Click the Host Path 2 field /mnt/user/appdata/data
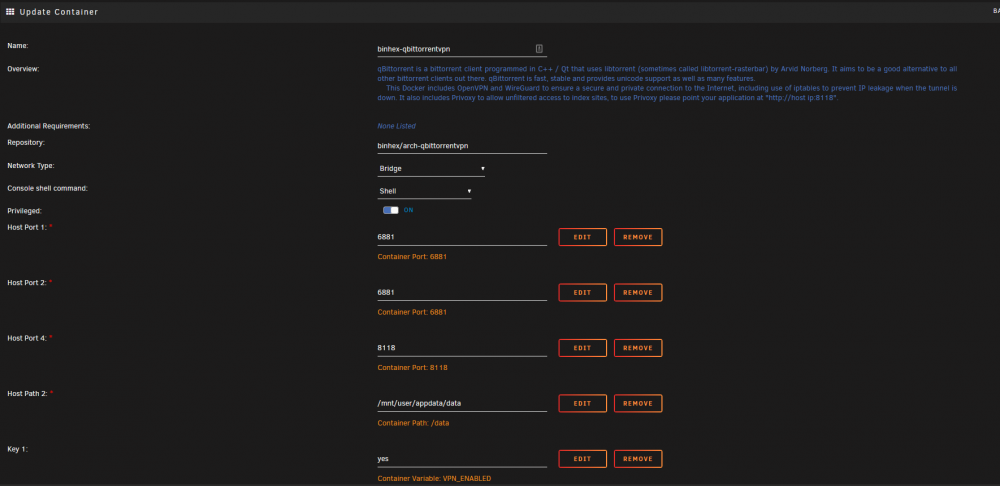1000x486 pixels. [x=462, y=404]
